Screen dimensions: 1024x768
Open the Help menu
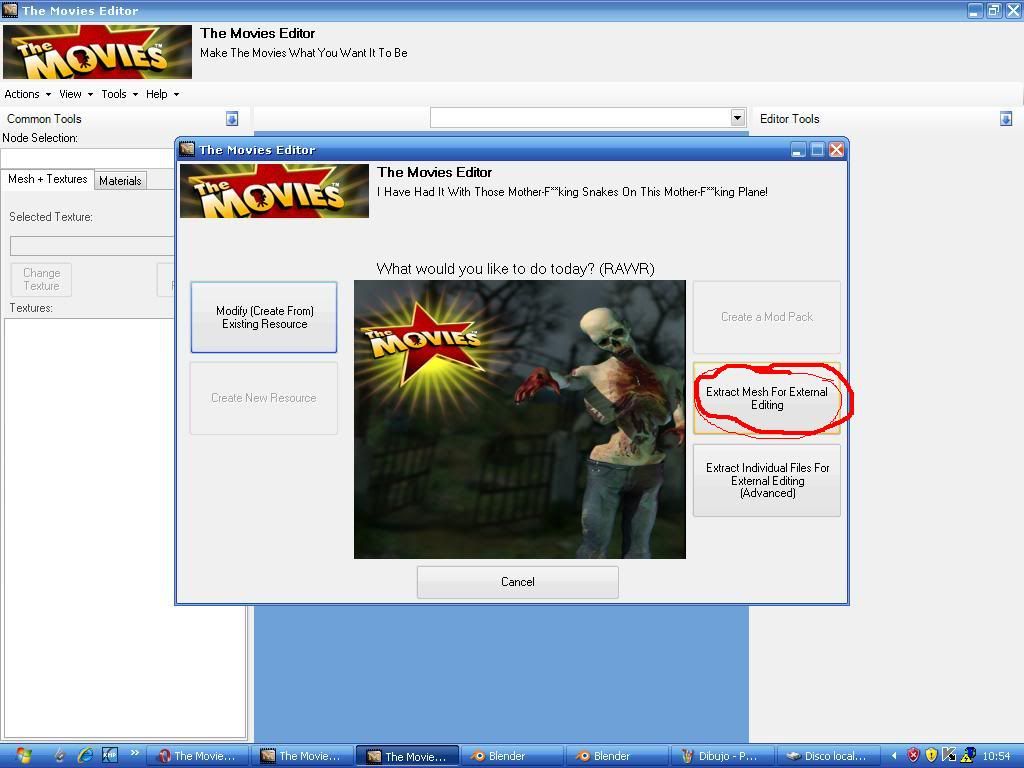coord(162,94)
